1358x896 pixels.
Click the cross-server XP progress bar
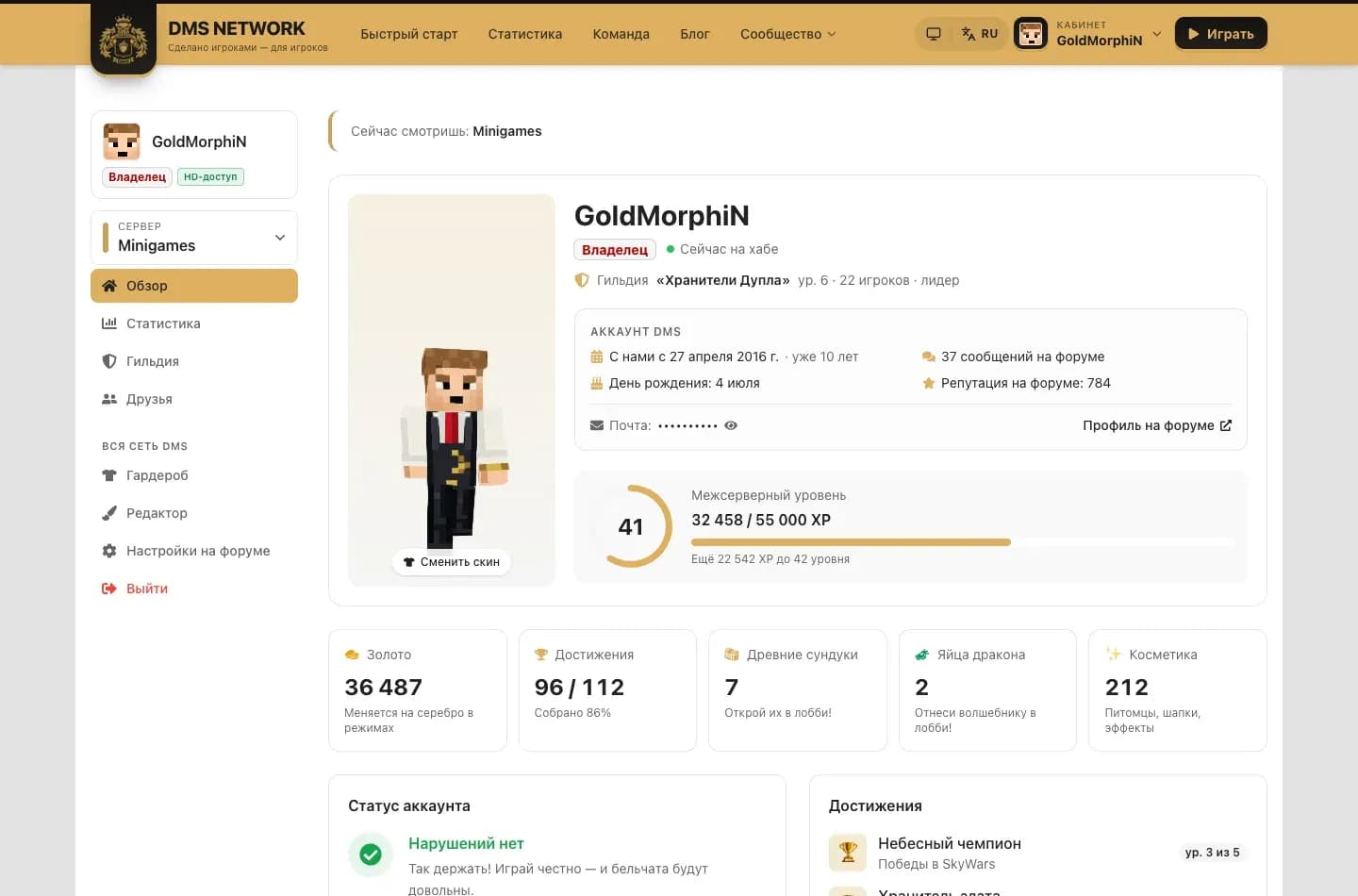961,542
